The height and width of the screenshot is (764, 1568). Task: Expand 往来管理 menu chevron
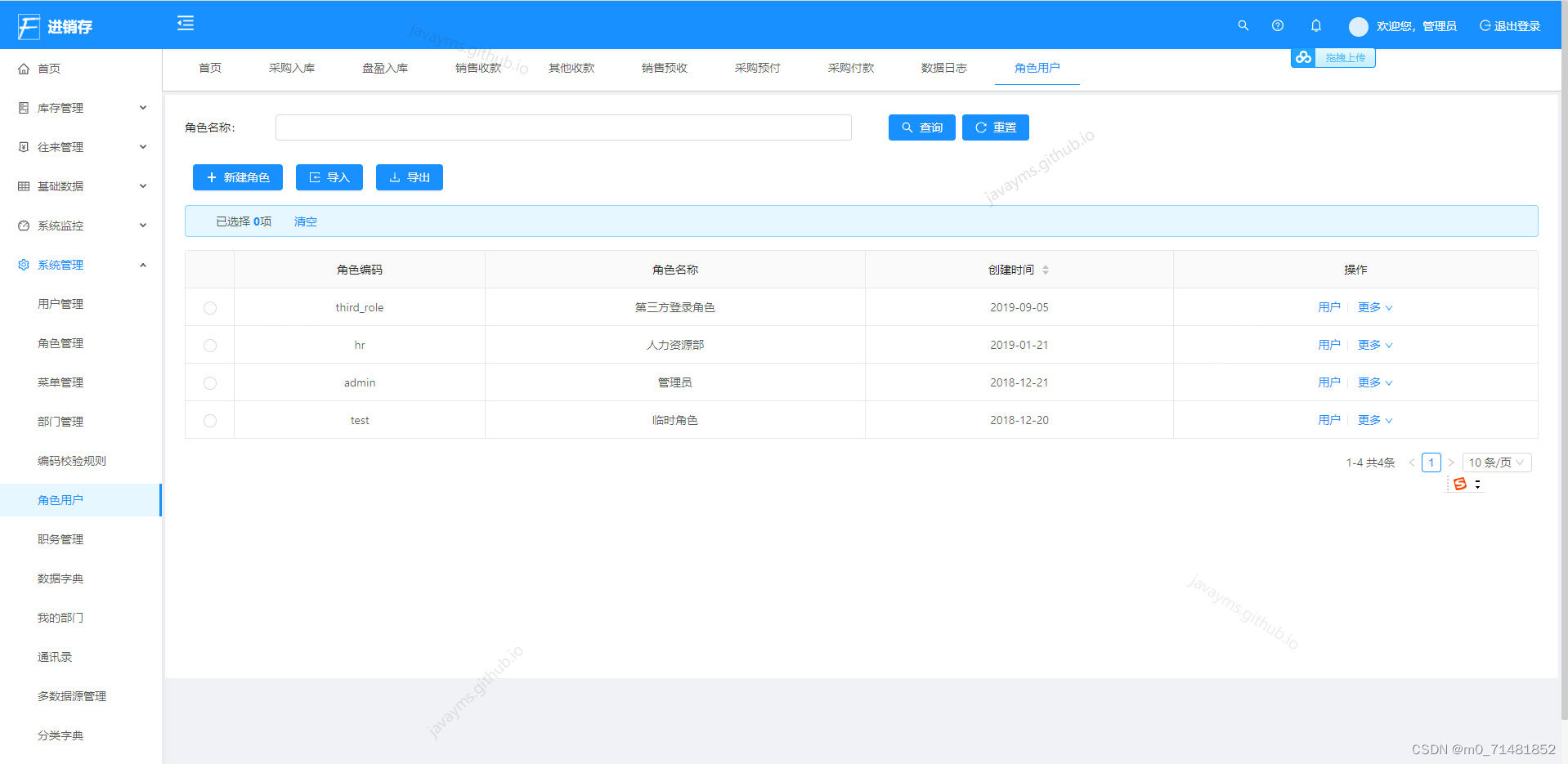[x=143, y=147]
